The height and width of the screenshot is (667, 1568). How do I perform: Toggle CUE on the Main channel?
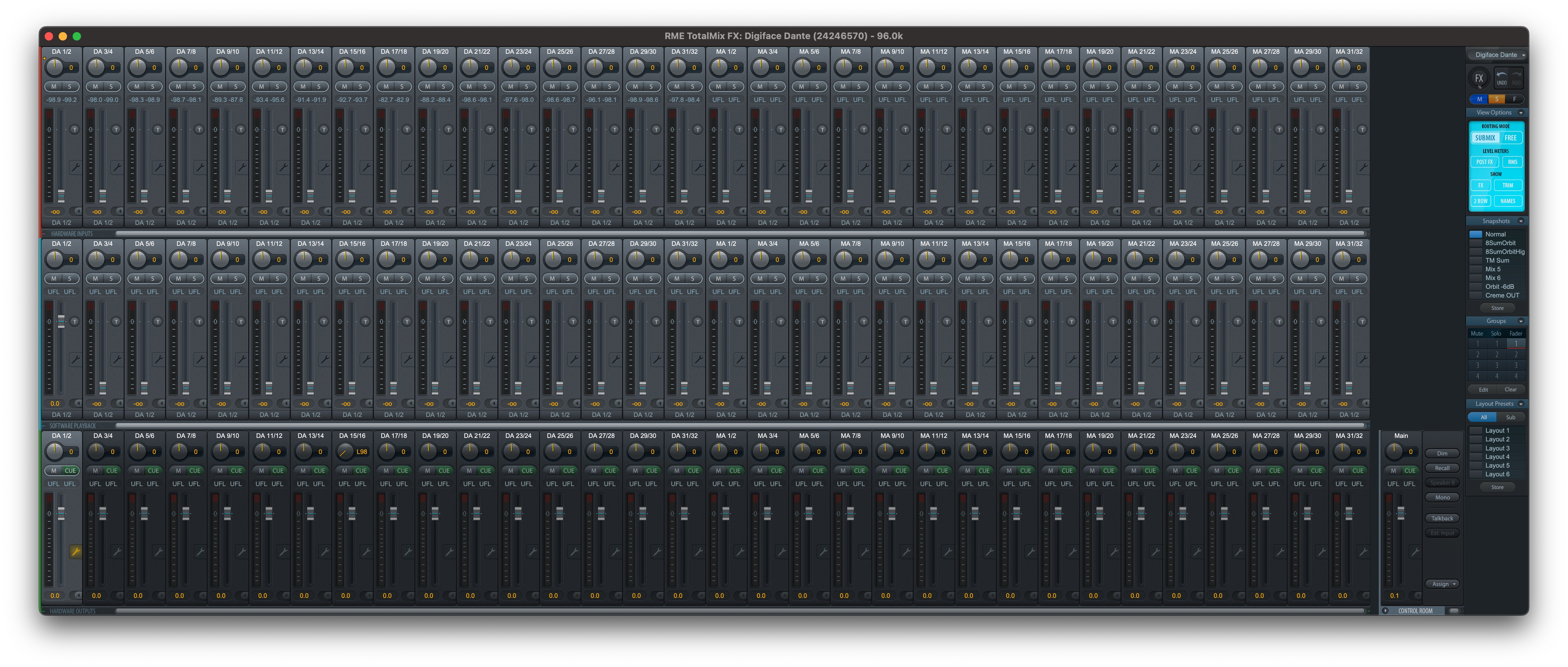(1410, 470)
